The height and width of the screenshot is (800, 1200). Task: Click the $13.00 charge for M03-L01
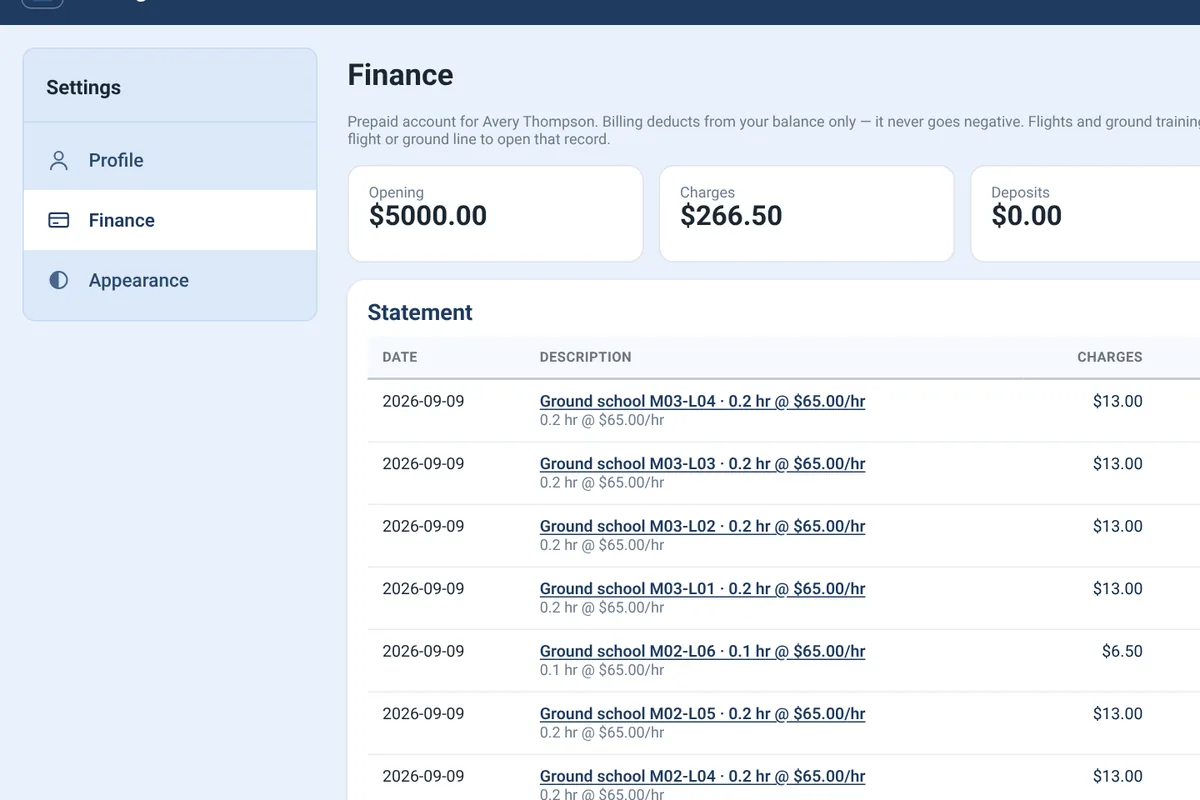1117,589
